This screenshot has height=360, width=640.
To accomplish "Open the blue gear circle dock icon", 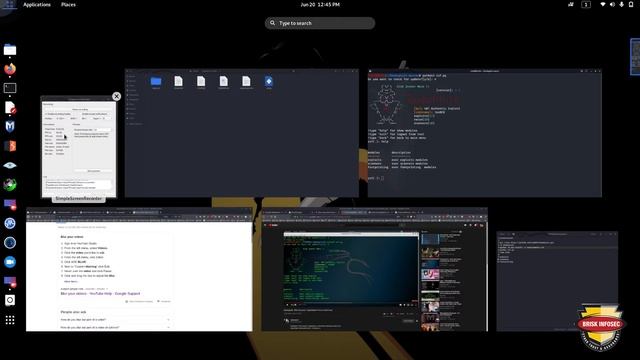I will coord(10,223).
